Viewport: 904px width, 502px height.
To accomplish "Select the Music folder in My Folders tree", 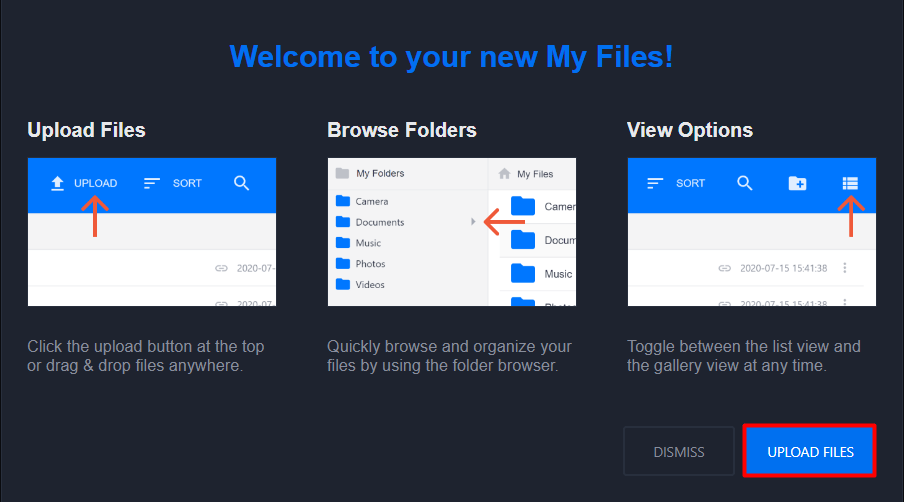I will coord(359,243).
